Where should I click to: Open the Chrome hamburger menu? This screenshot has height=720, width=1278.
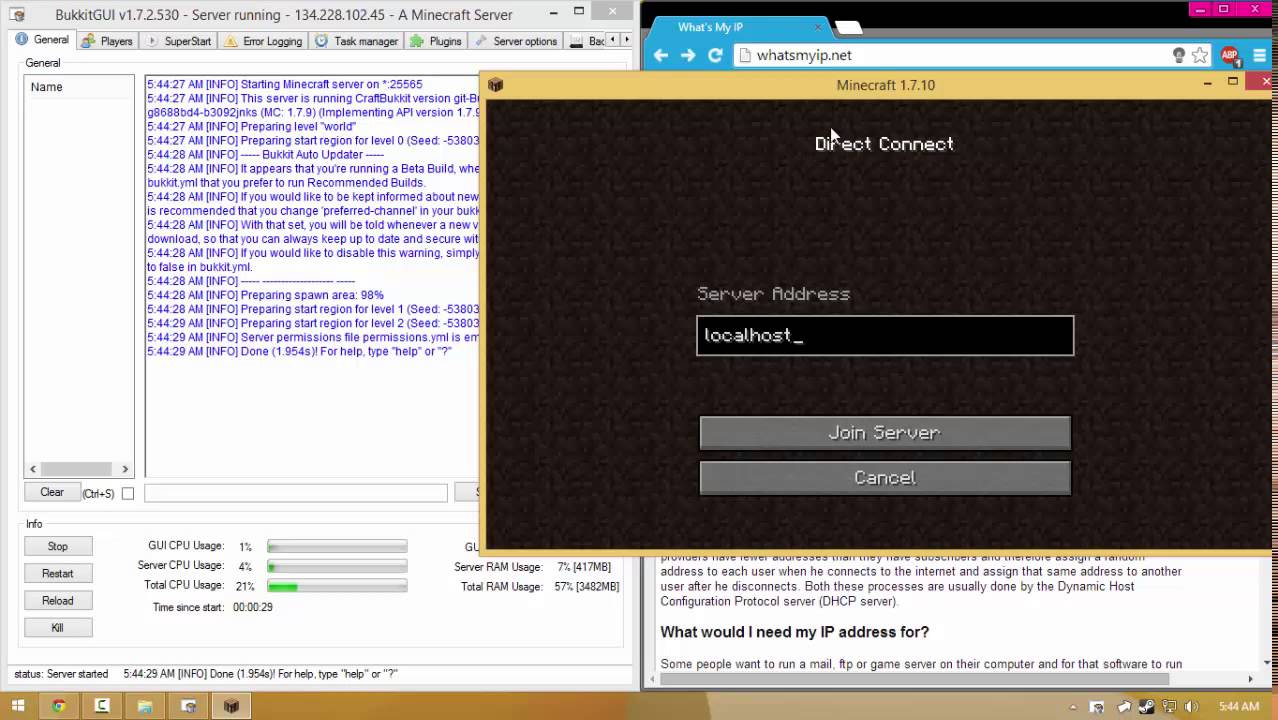pyautogui.click(x=1259, y=55)
